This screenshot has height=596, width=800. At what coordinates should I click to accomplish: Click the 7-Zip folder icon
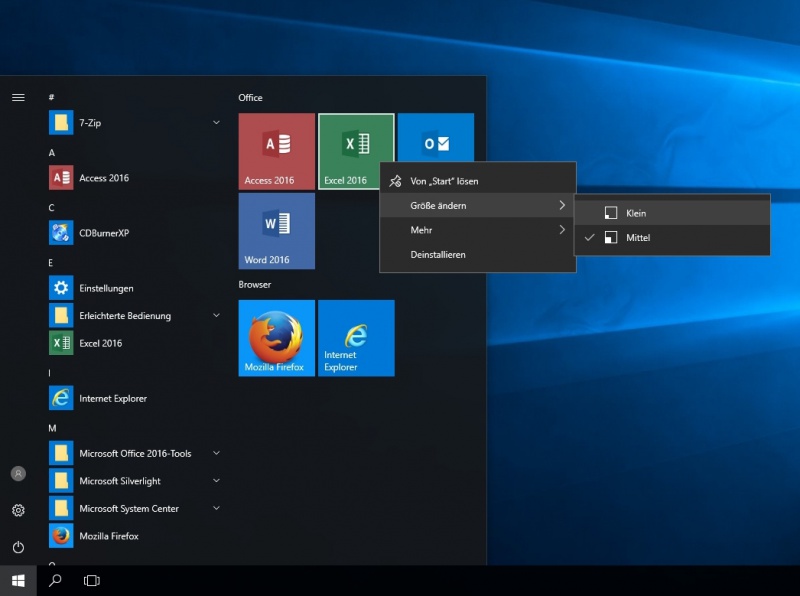point(61,122)
